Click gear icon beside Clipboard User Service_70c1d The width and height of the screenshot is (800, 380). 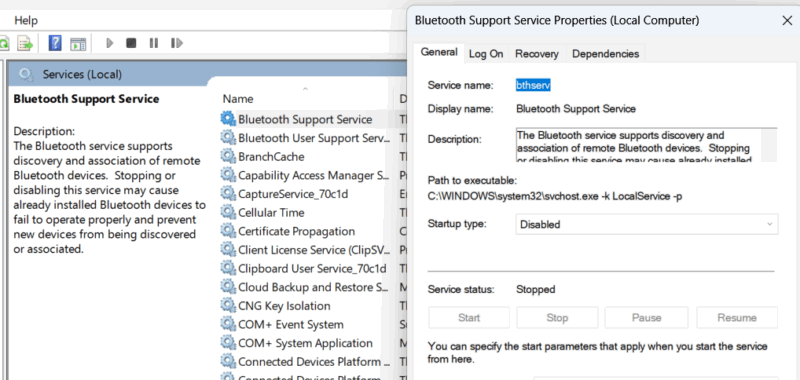(228, 268)
